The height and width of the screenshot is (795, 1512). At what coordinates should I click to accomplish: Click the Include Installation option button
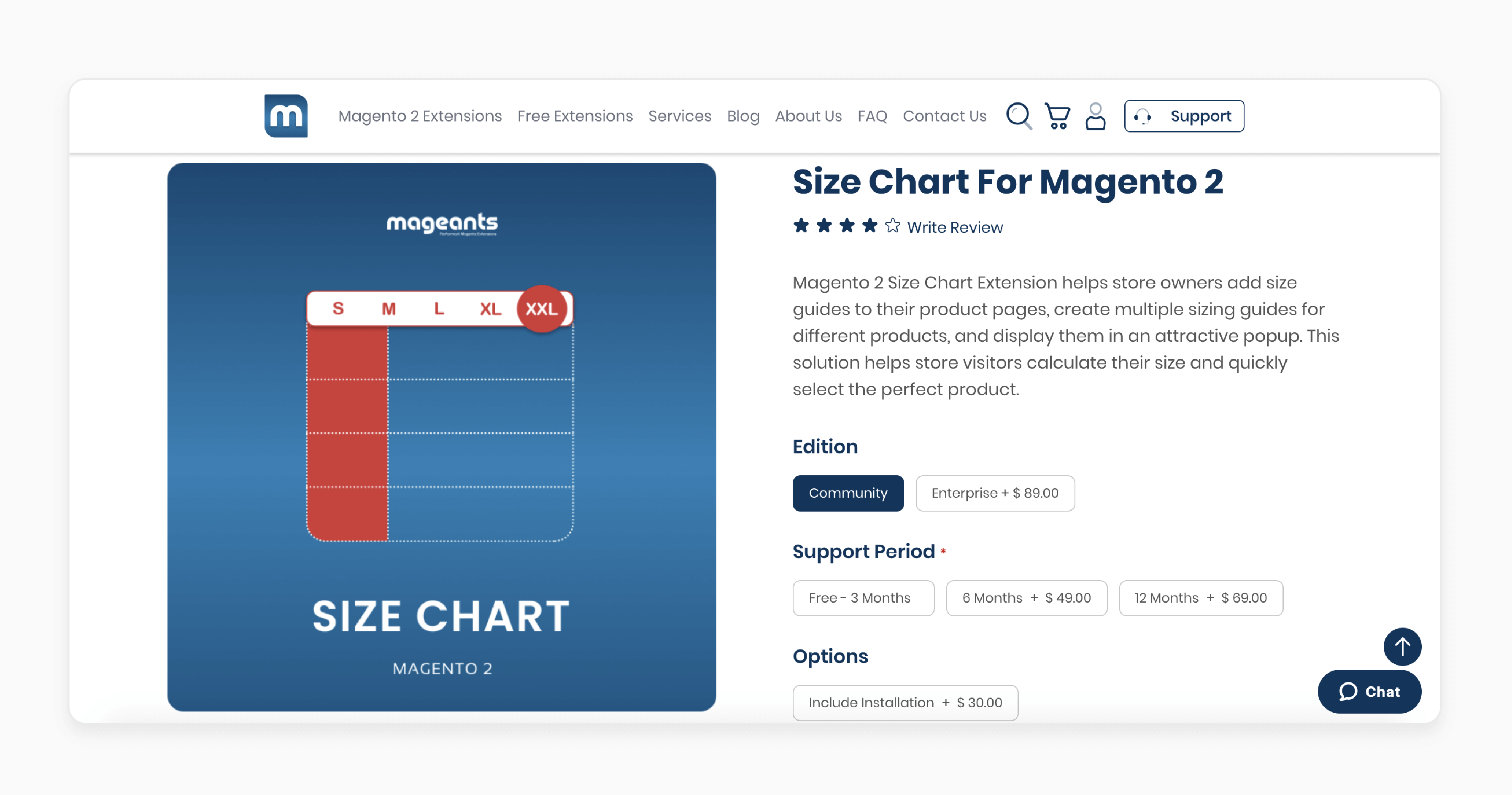tap(905, 702)
